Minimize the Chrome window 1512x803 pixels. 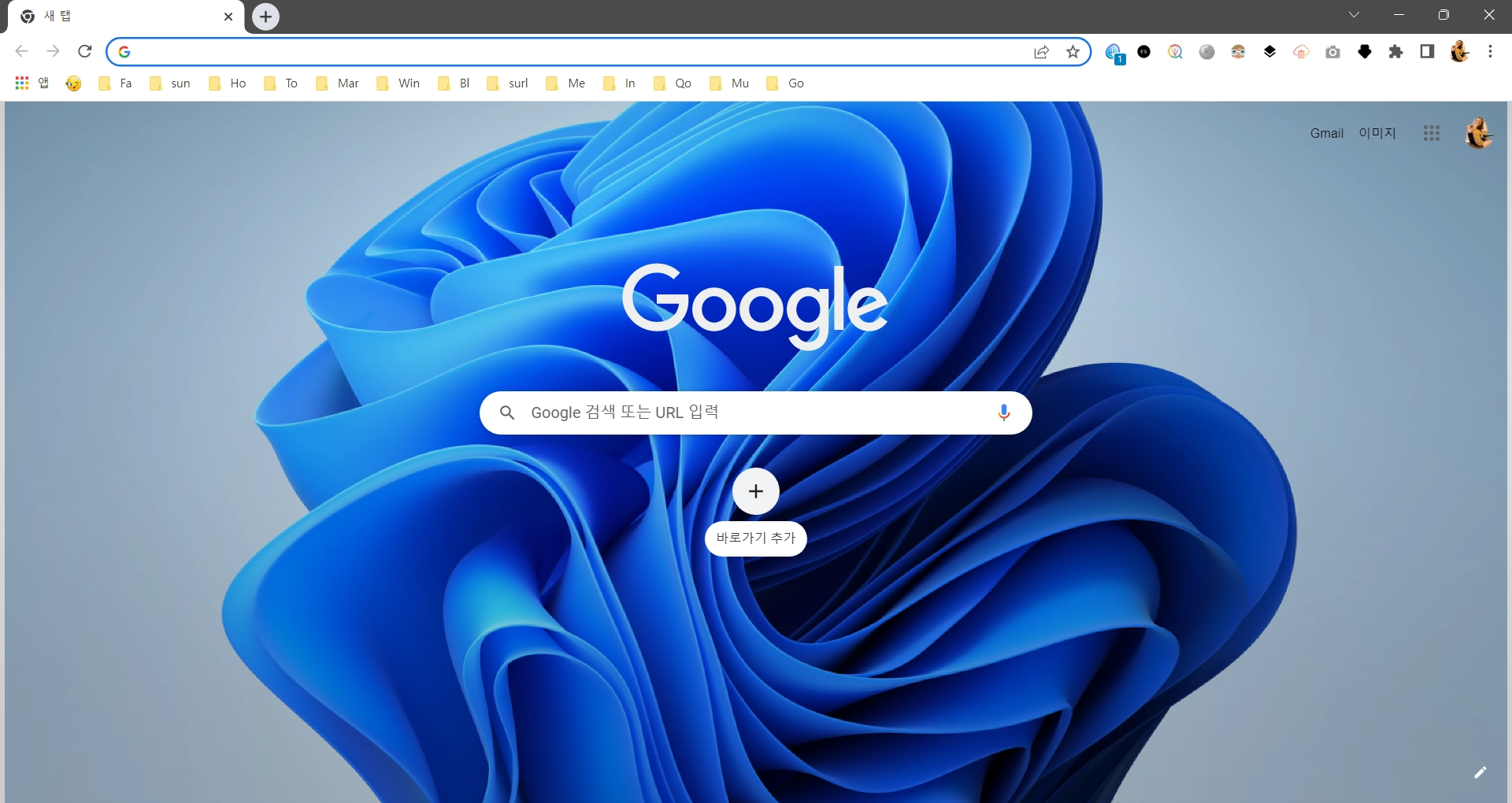(x=1399, y=15)
